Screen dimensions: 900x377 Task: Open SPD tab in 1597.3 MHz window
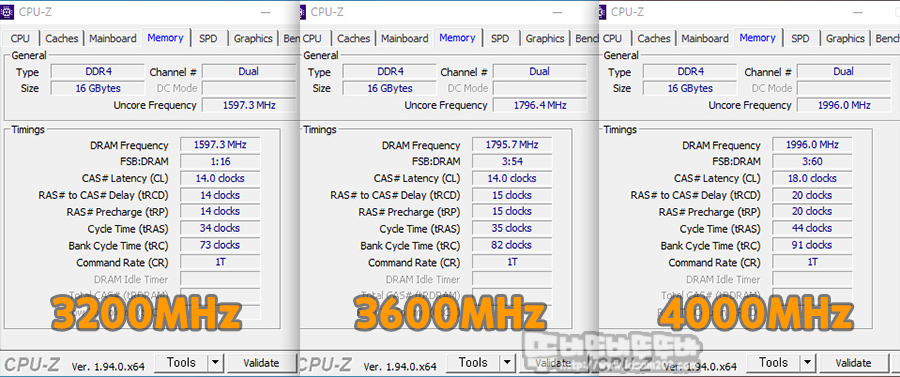click(x=208, y=38)
